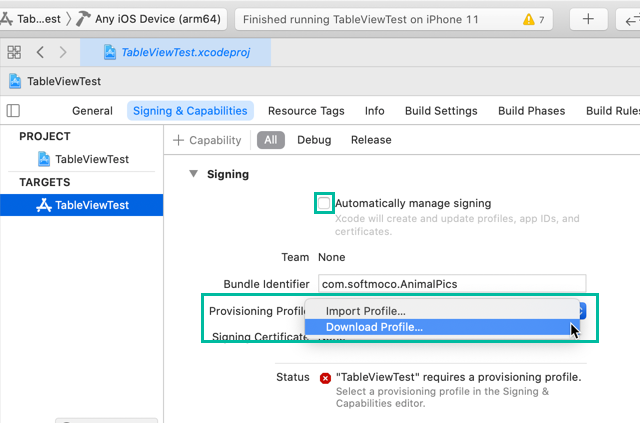Open the Build Phases tab
Image resolution: width=640 pixels, height=423 pixels.
(x=531, y=111)
